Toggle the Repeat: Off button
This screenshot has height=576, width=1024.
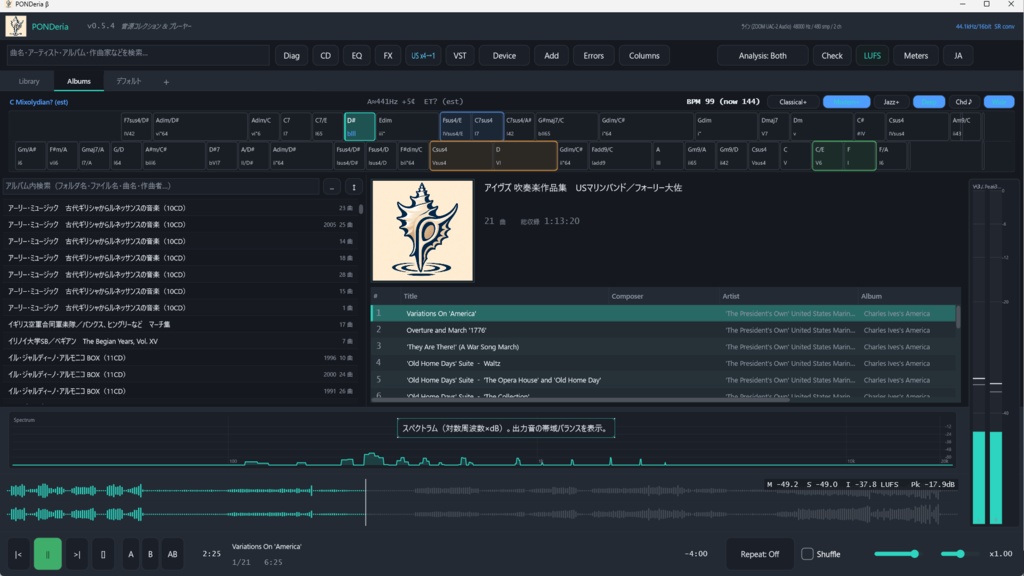click(x=760, y=554)
